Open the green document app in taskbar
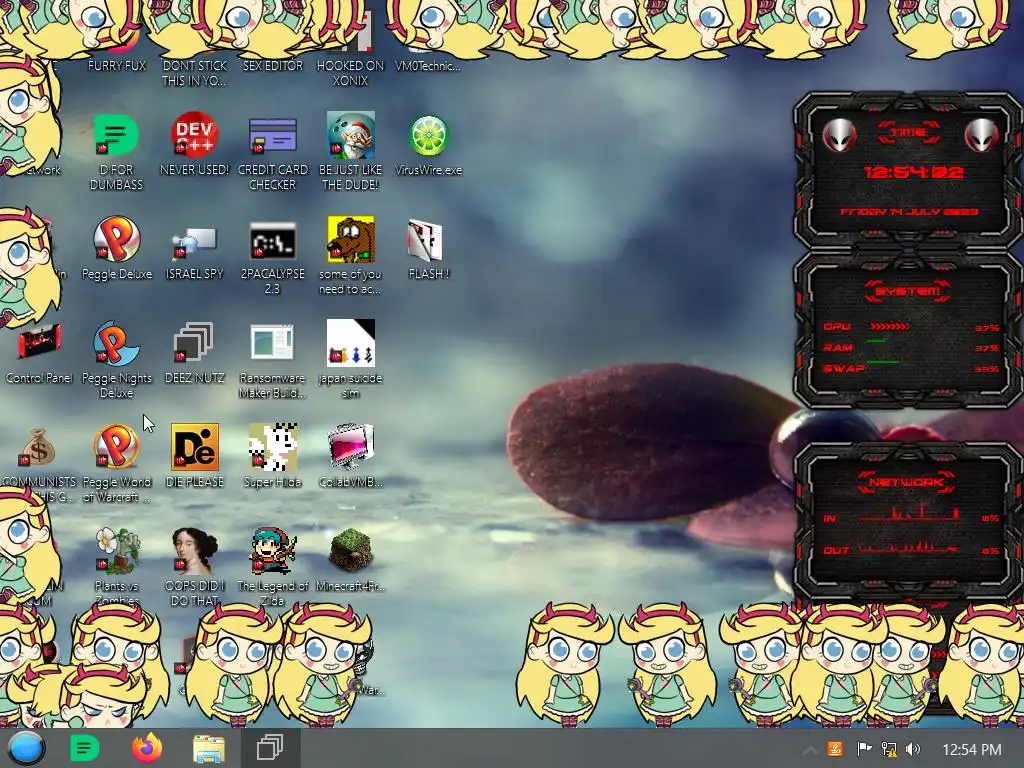The width and height of the screenshot is (1024, 768). pos(85,748)
